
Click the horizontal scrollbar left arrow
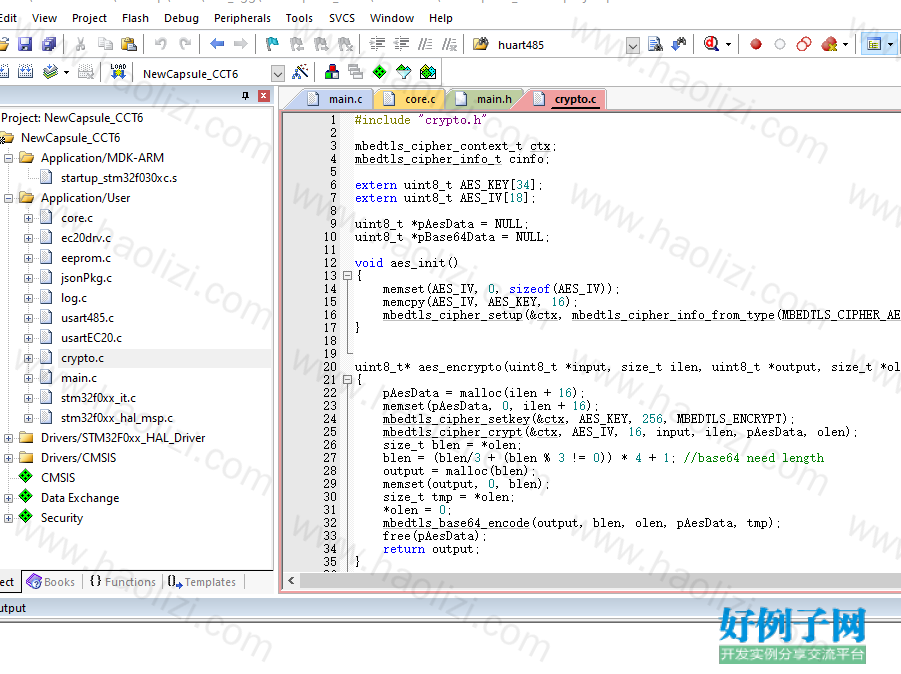[291, 580]
